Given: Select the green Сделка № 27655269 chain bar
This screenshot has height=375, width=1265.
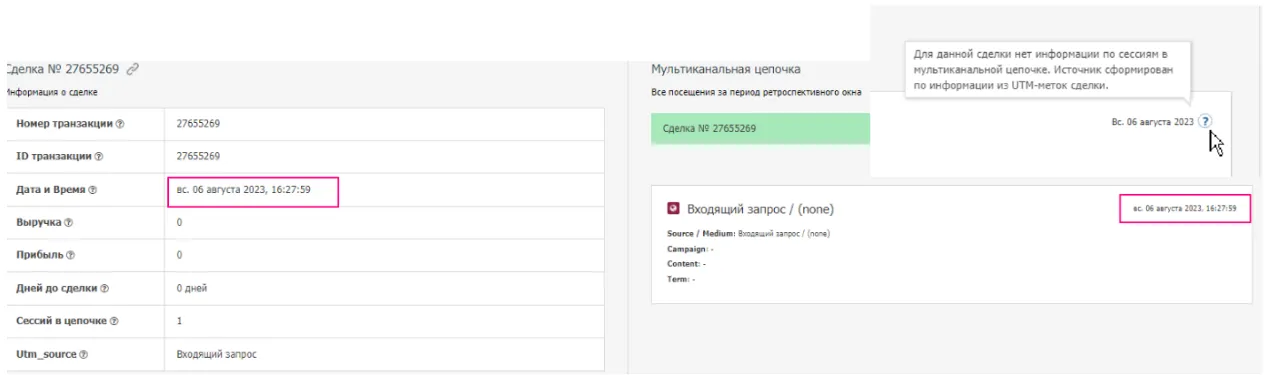Looking at the screenshot, I should click(x=760, y=129).
